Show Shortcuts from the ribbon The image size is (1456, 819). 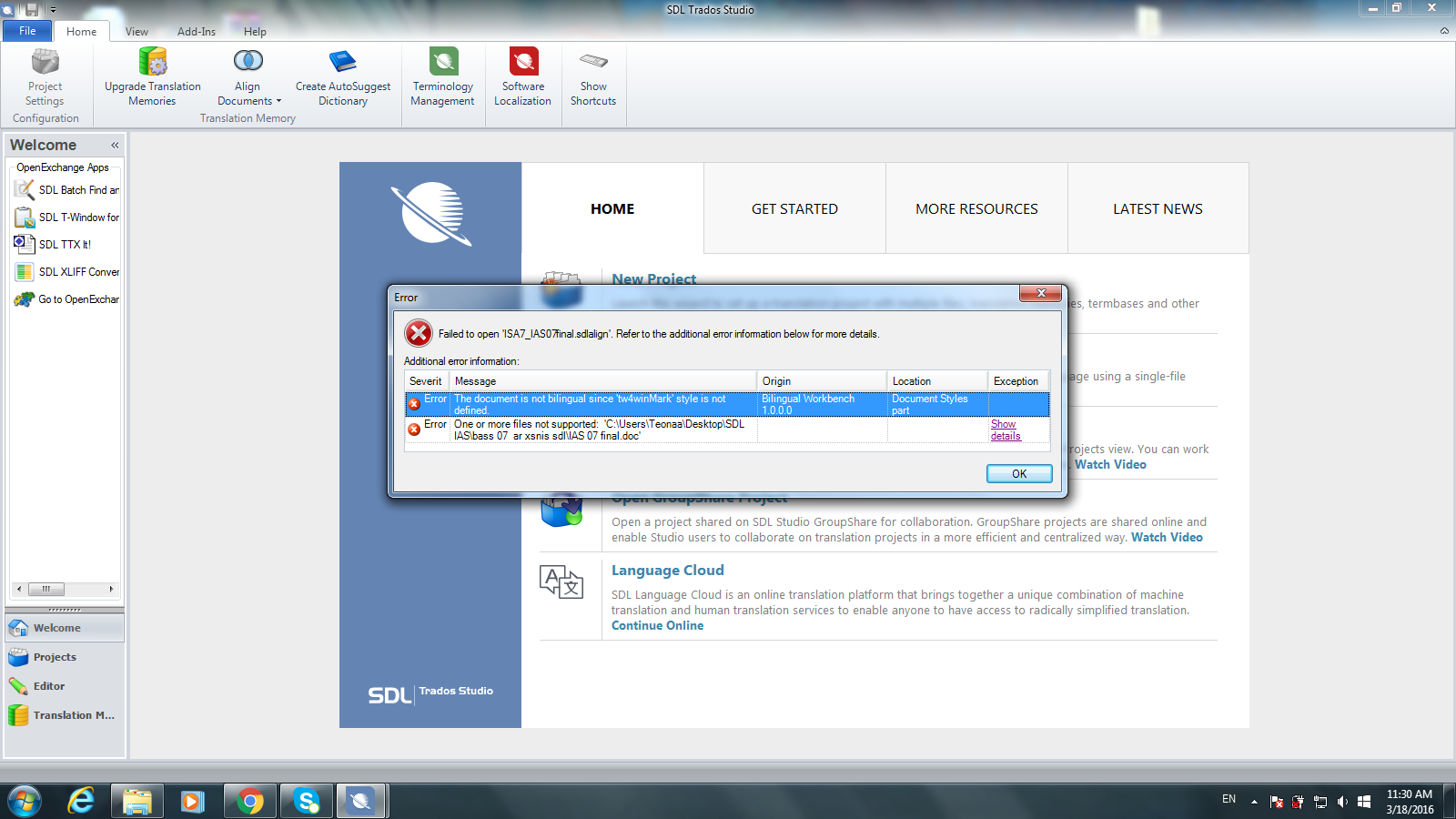[593, 77]
